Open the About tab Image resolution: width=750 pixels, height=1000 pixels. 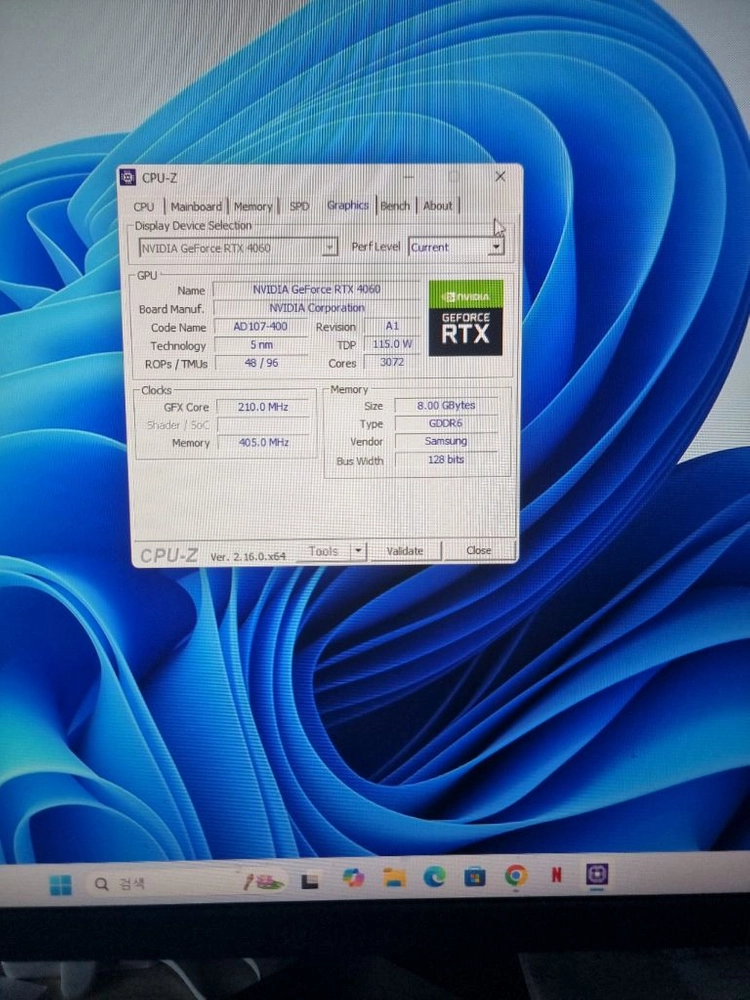tap(438, 205)
